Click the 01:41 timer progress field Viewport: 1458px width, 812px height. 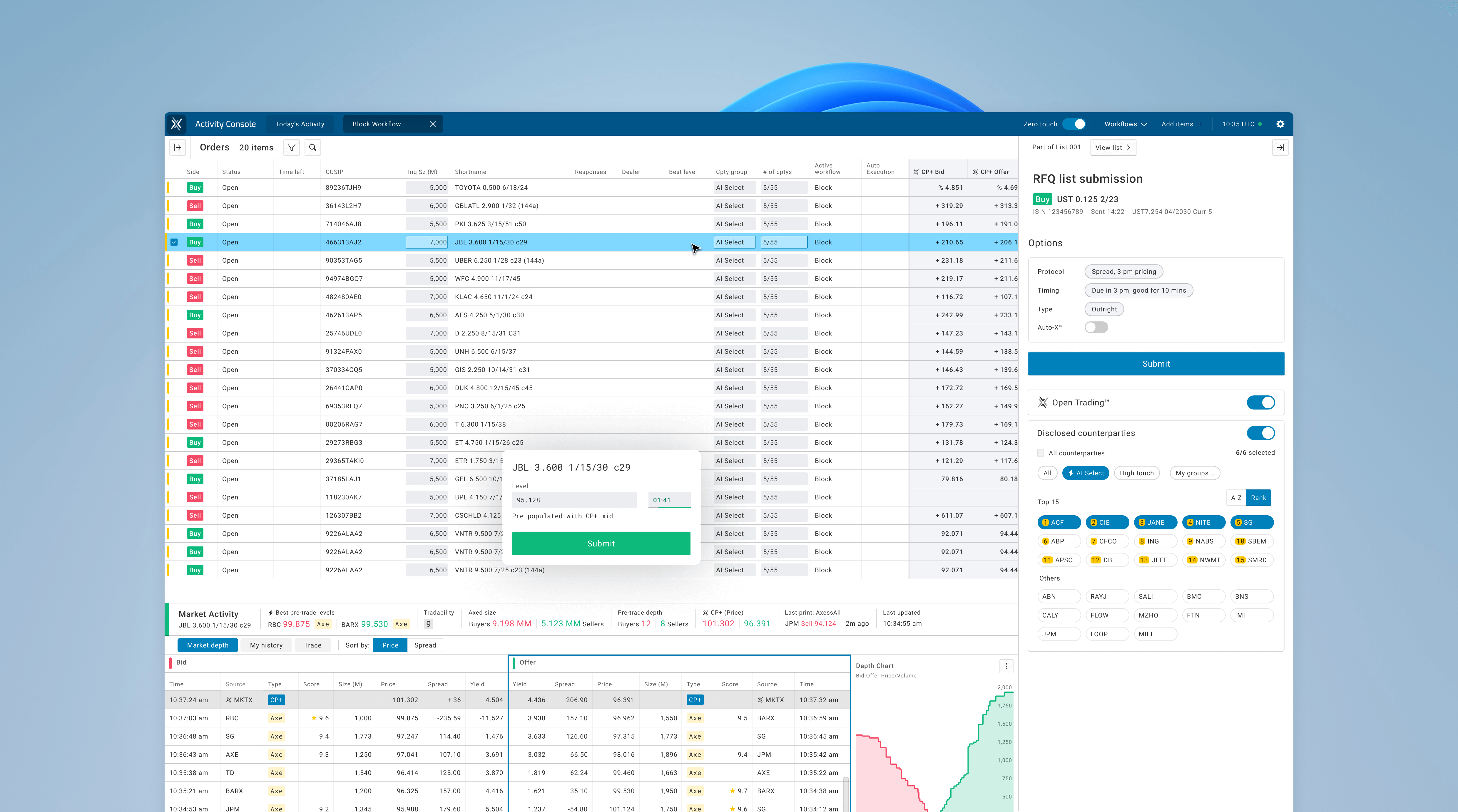pyautogui.click(x=669, y=500)
